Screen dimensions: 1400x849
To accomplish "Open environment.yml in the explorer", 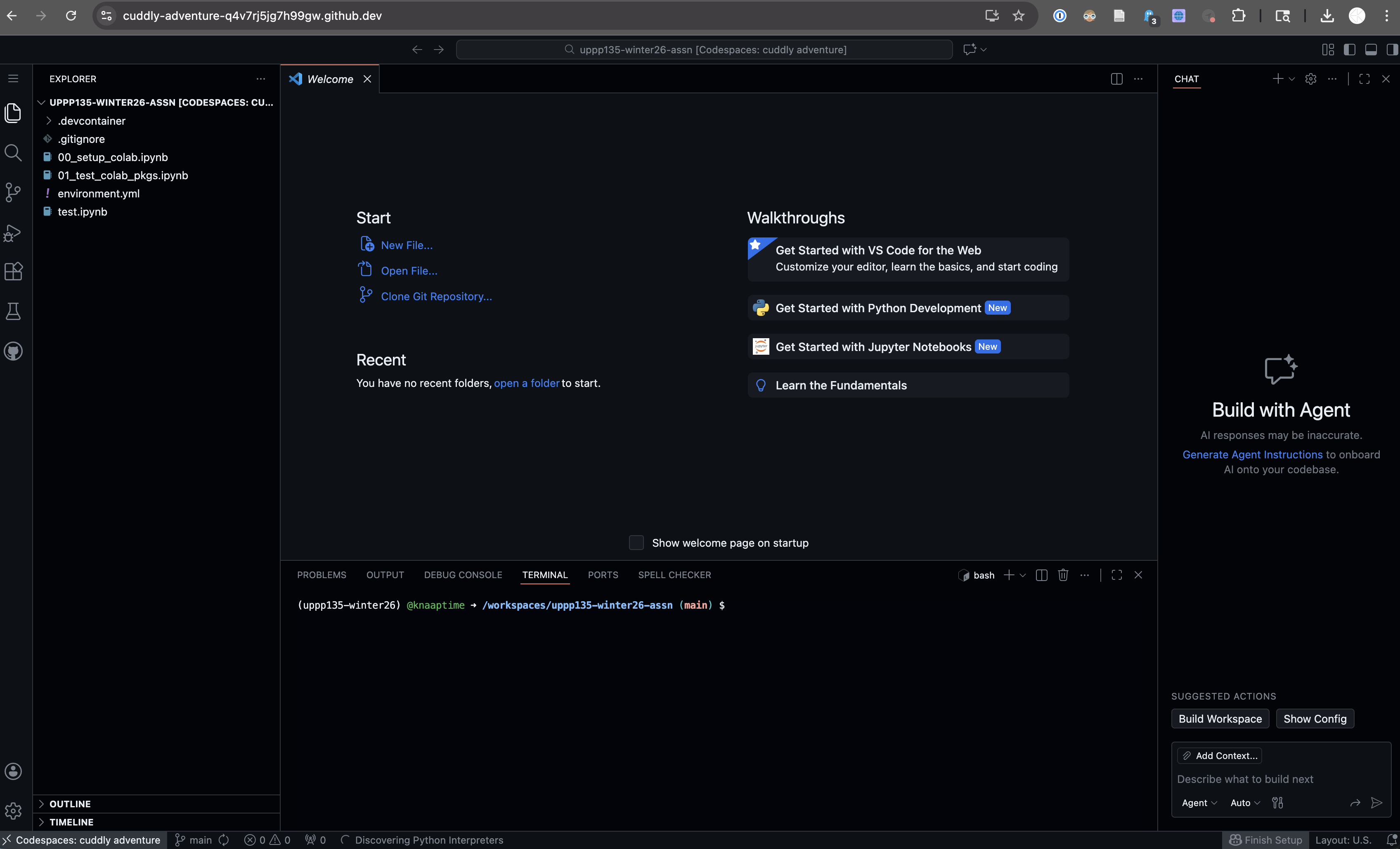I will pyautogui.click(x=98, y=193).
